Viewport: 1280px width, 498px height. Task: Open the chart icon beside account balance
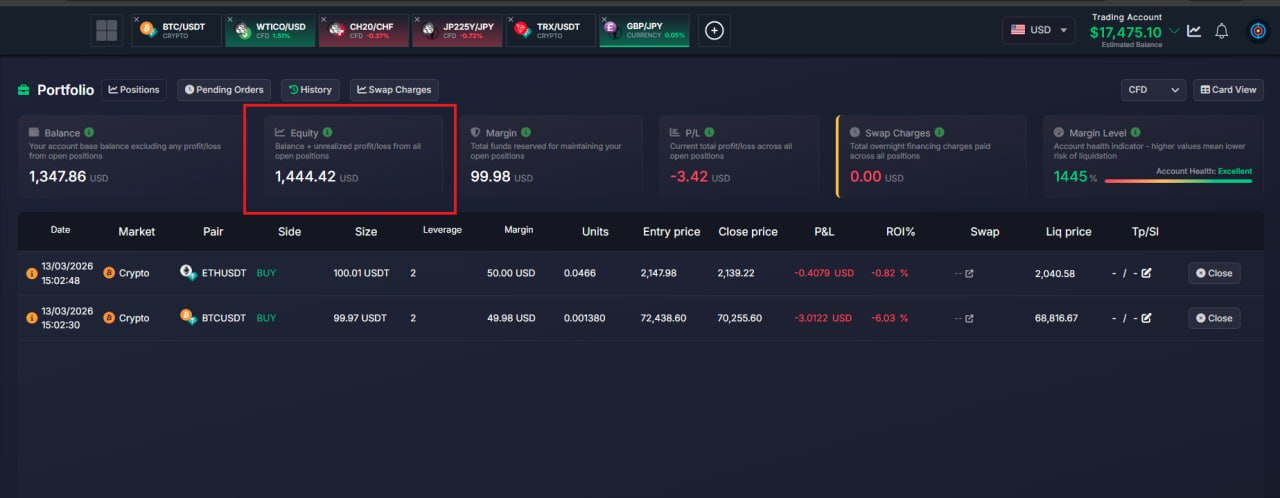pyautogui.click(x=1194, y=30)
